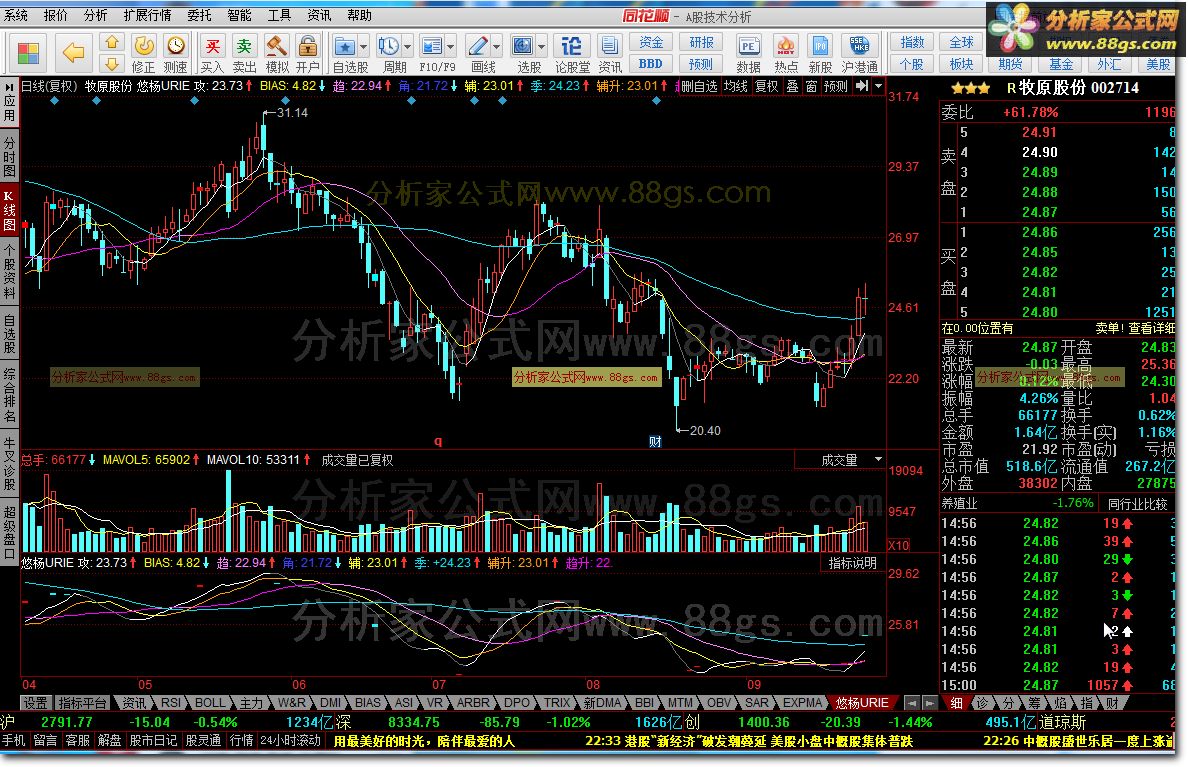Toggle the 均线 moving average display
The height and width of the screenshot is (767, 1188).
tap(736, 86)
